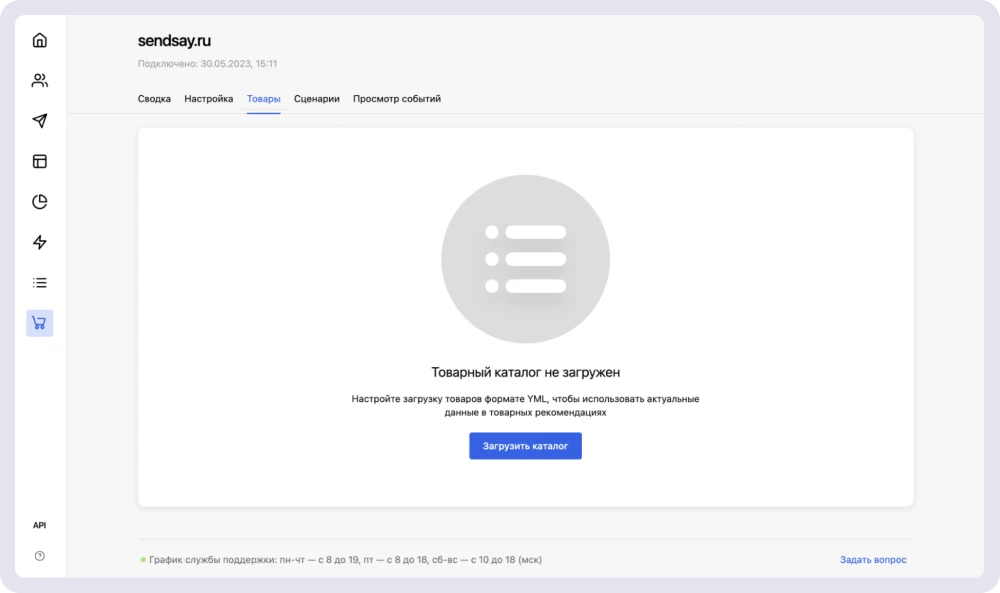Select the lightning bolt automation icon
This screenshot has height=593, width=1000.
pyautogui.click(x=40, y=242)
